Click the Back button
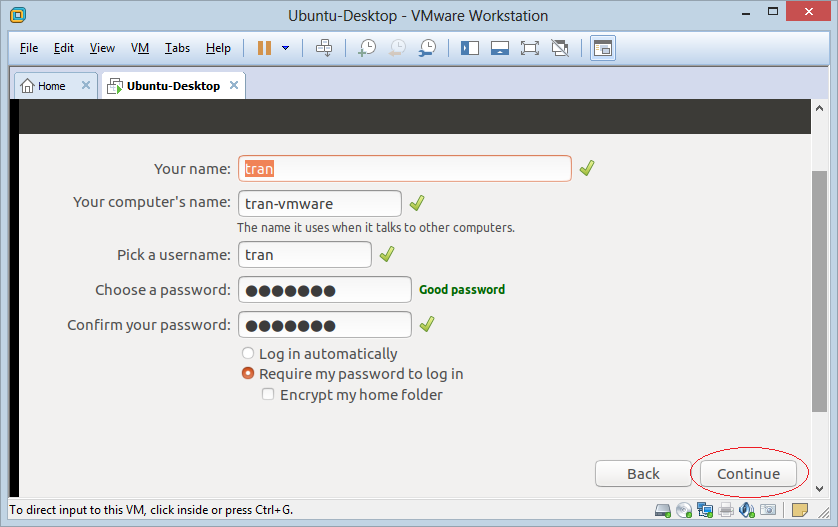Viewport: 838px width, 527px height. point(643,474)
